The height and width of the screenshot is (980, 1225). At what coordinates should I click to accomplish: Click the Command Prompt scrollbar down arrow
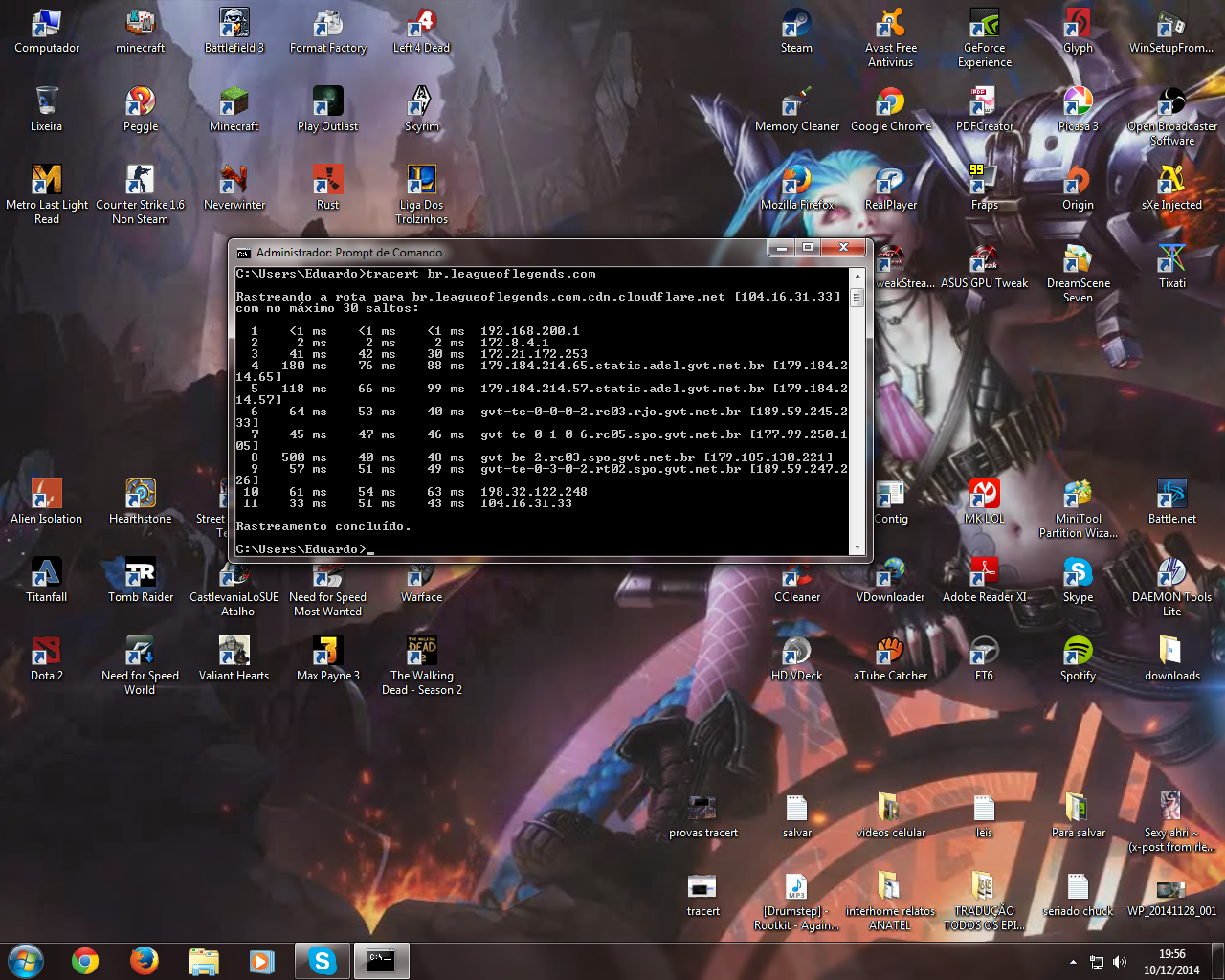click(x=857, y=548)
